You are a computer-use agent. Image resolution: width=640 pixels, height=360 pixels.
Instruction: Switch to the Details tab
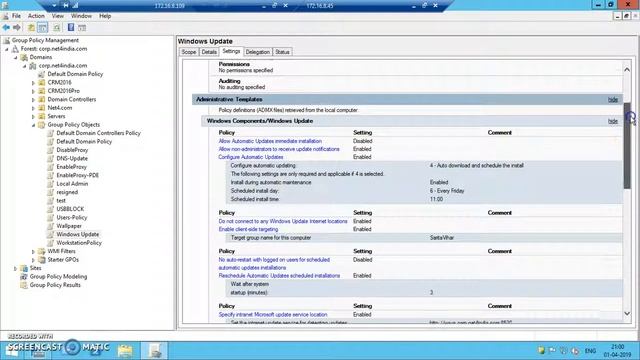click(x=209, y=52)
